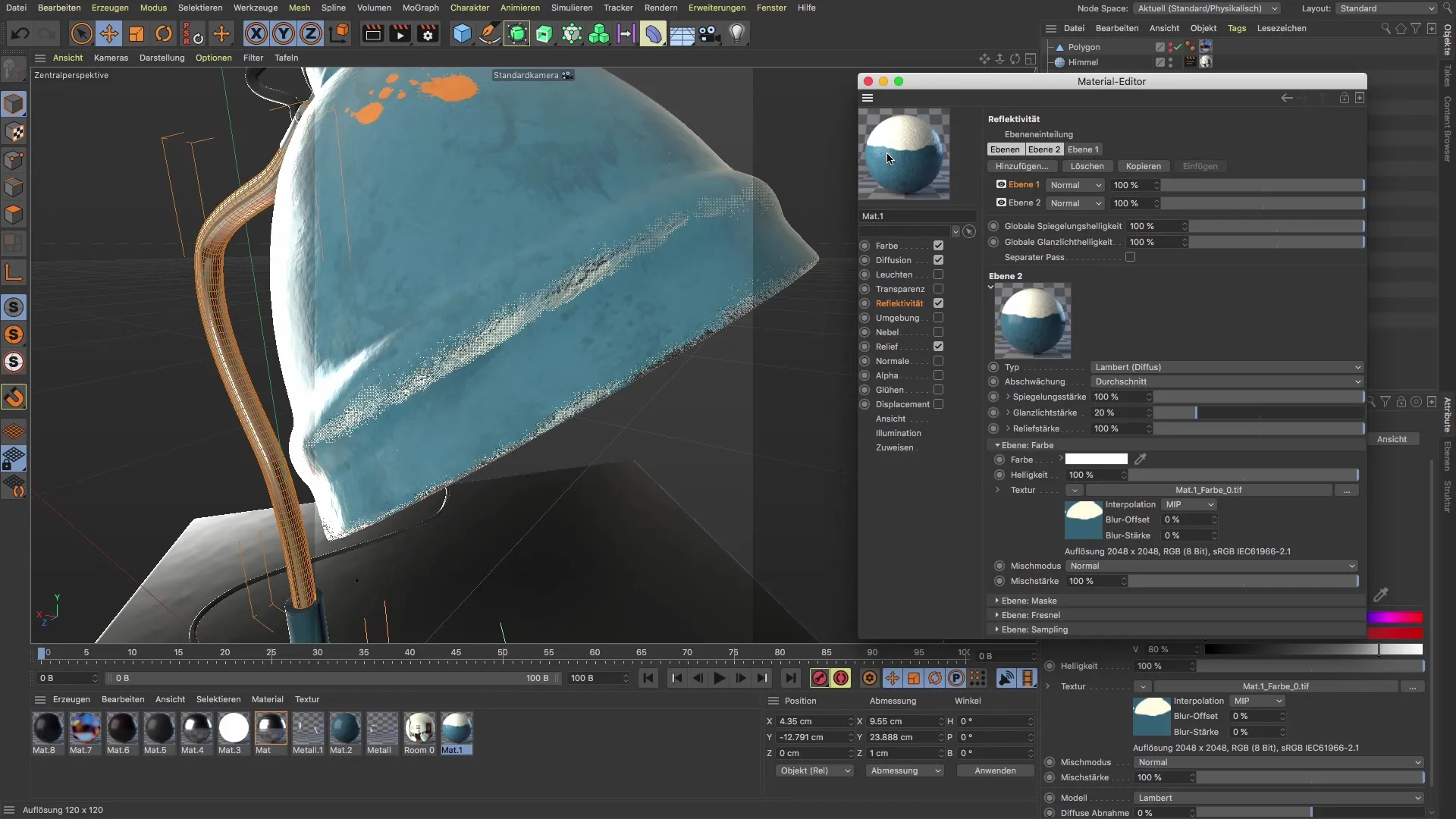Add a cube primitive object
Image resolution: width=1456 pixels, height=819 pixels.
tap(462, 34)
